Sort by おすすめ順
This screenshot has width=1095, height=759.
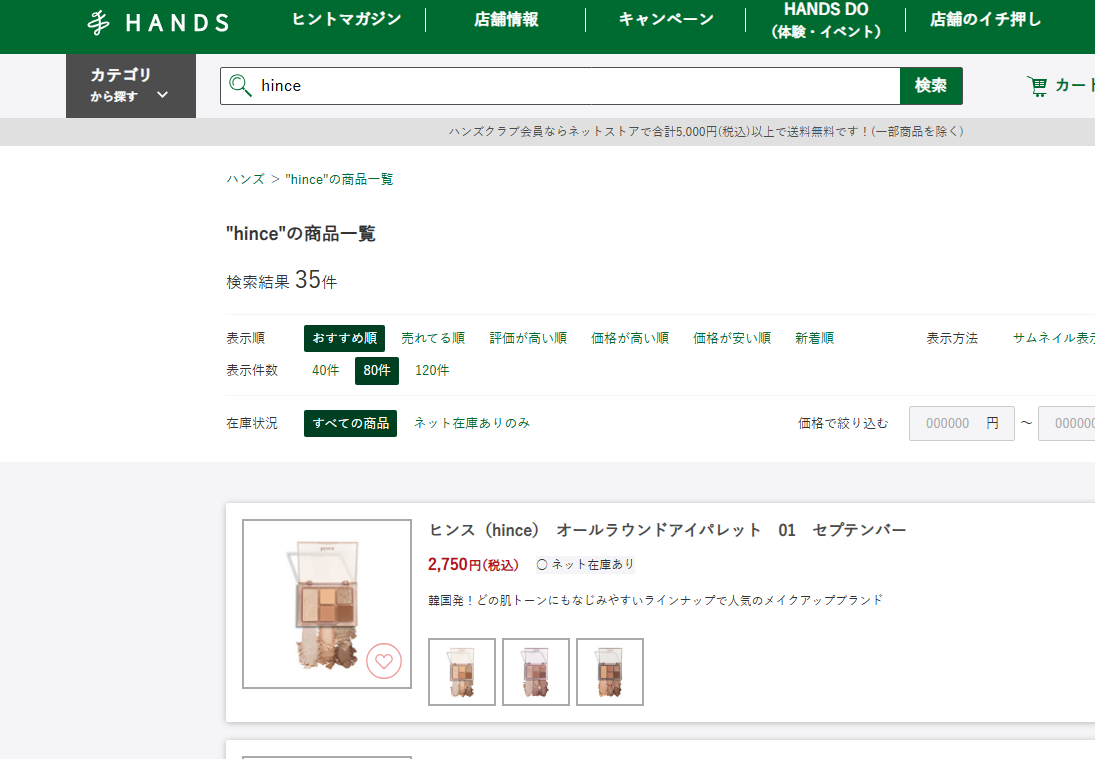[x=344, y=338]
